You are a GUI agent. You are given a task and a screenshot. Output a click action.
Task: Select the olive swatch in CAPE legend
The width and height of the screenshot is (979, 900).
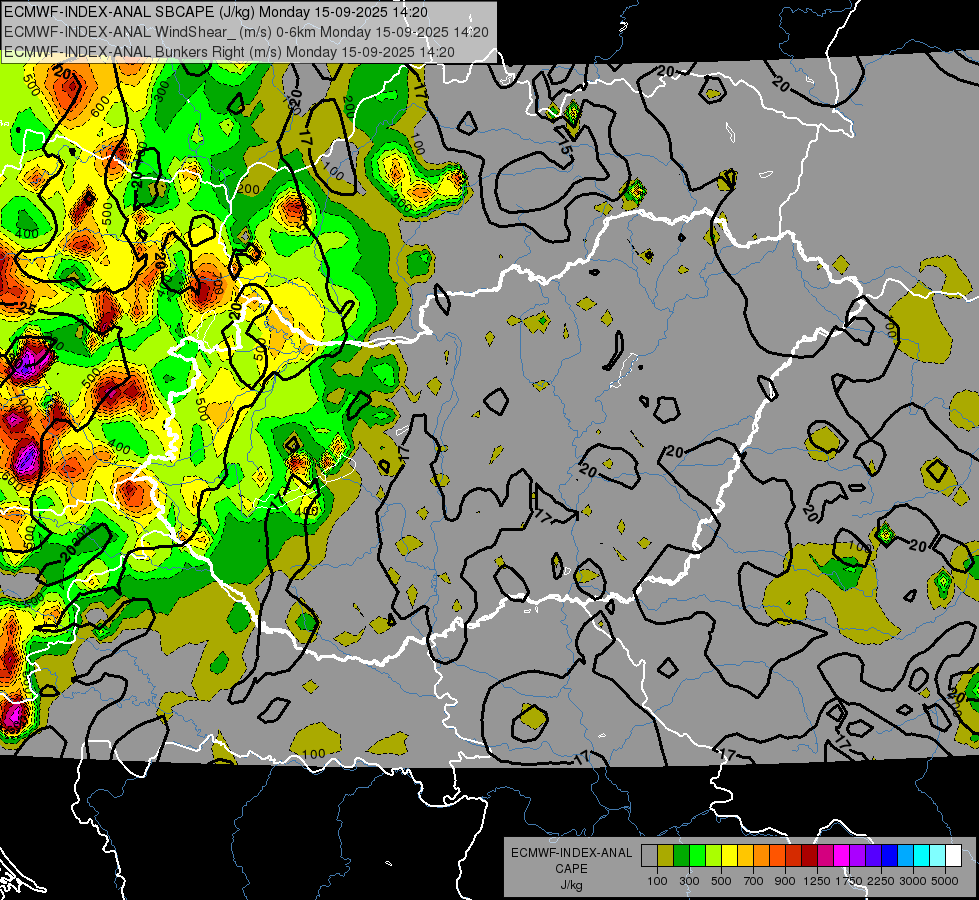[665, 855]
